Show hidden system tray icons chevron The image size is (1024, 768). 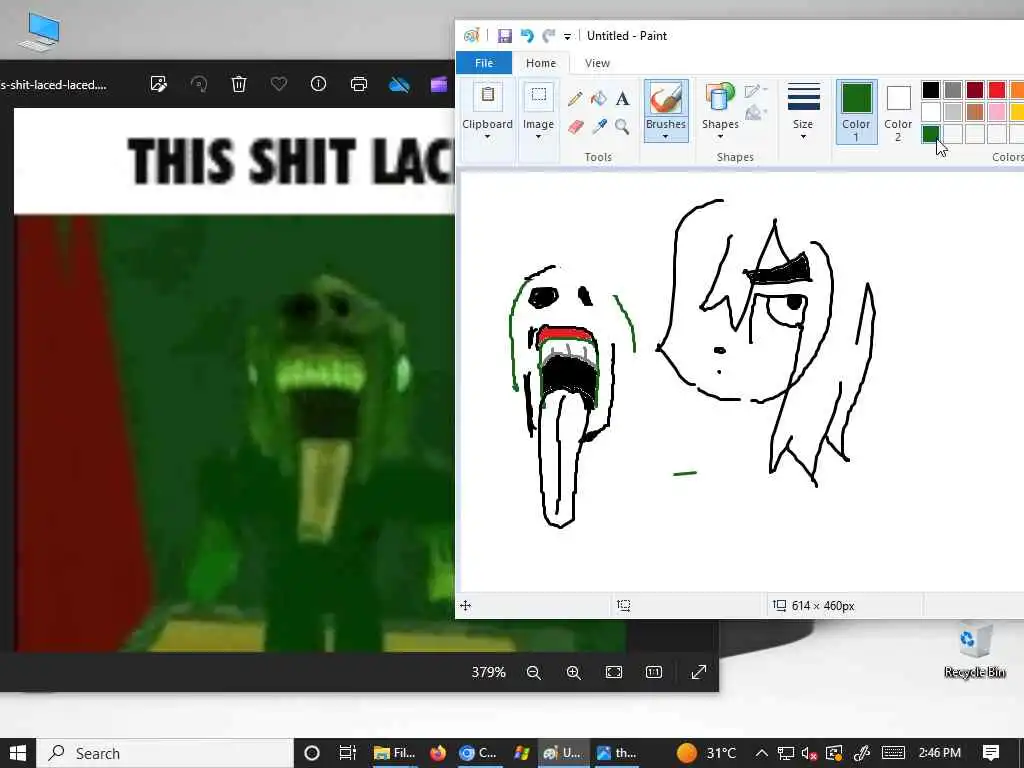click(761, 753)
